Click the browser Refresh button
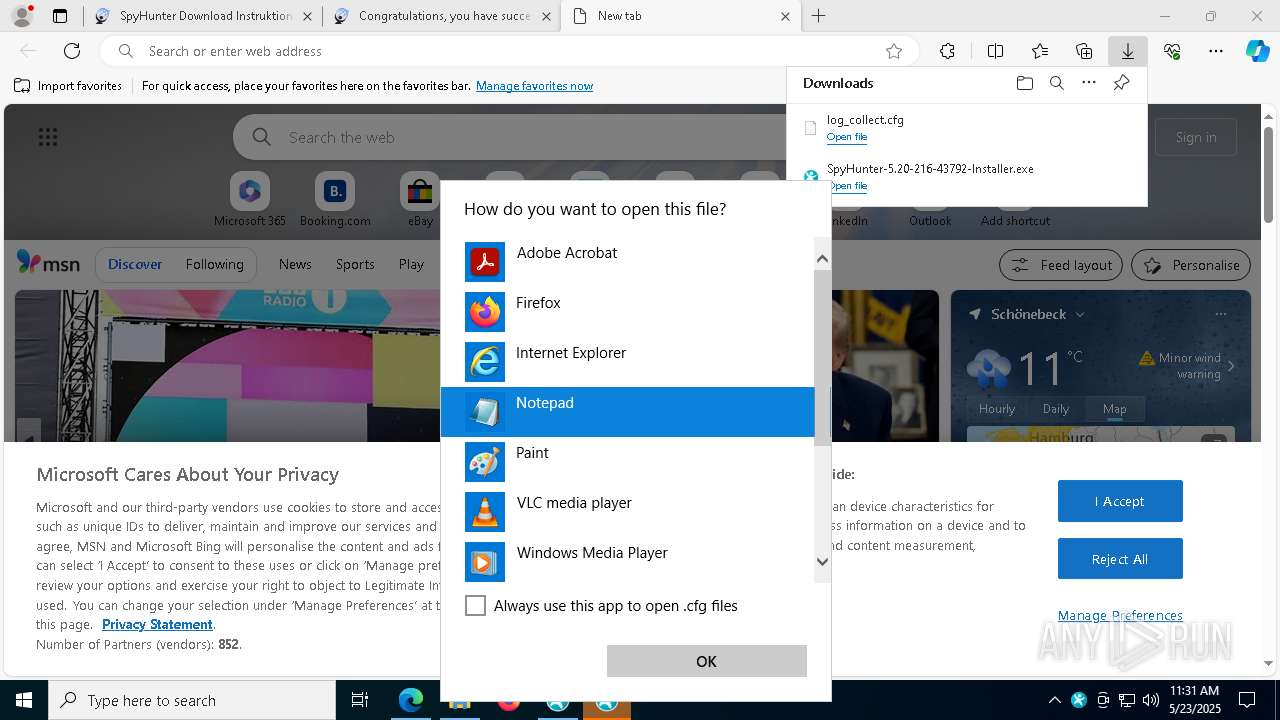This screenshot has height=720, width=1280. [72, 51]
